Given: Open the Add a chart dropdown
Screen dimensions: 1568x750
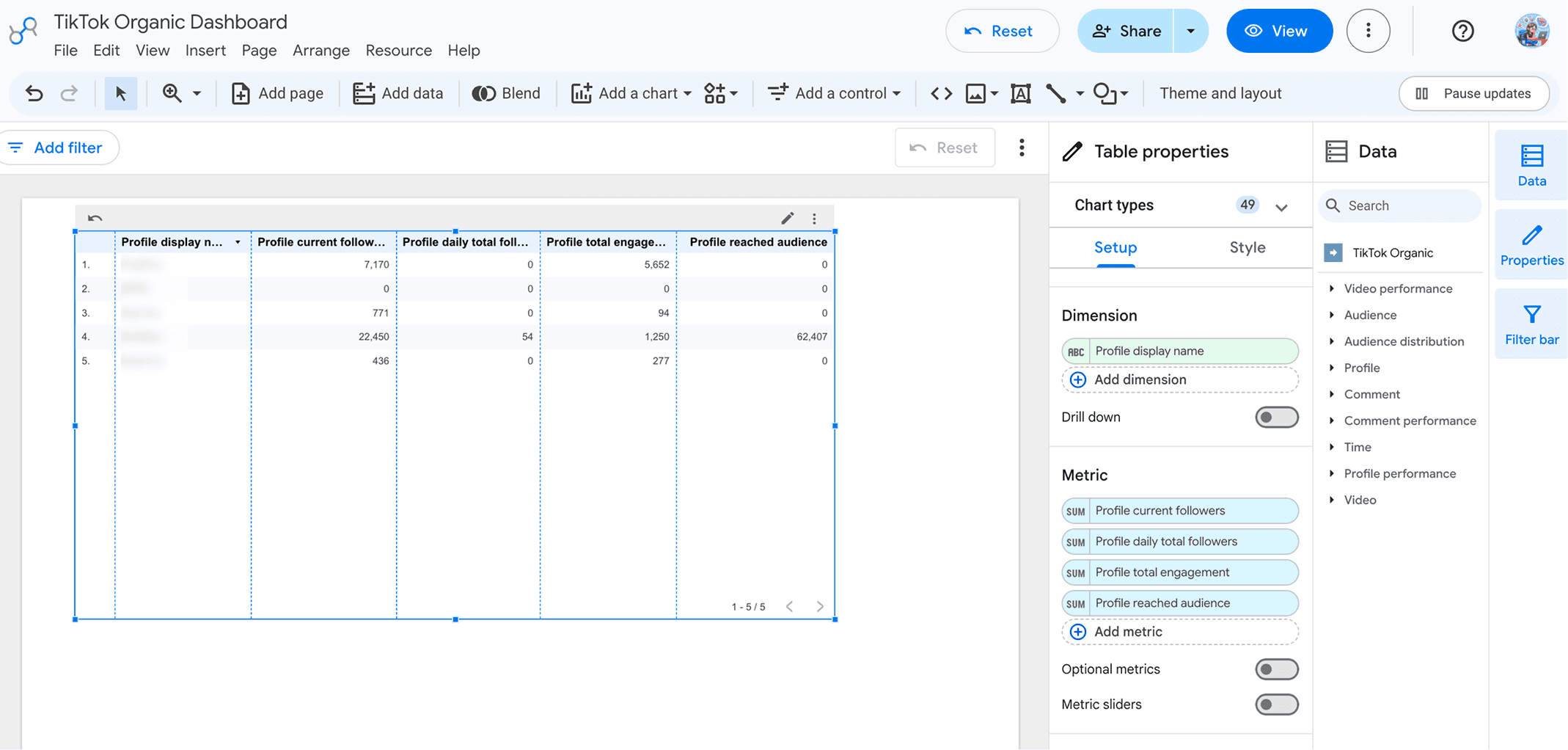Looking at the screenshot, I should pyautogui.click(x=631, y=93).
